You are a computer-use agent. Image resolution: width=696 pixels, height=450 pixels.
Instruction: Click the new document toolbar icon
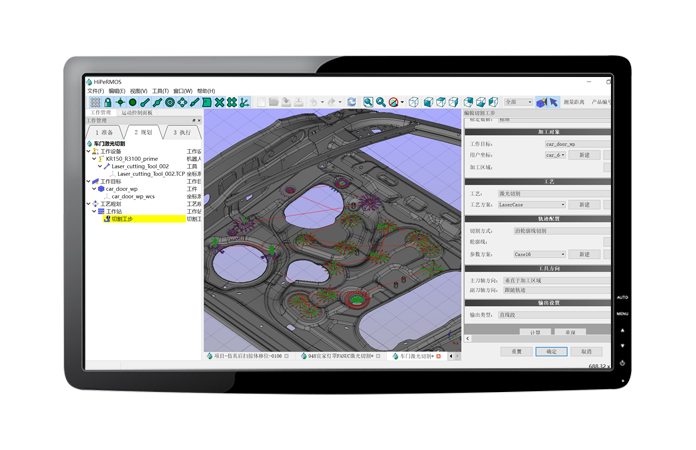261,103
